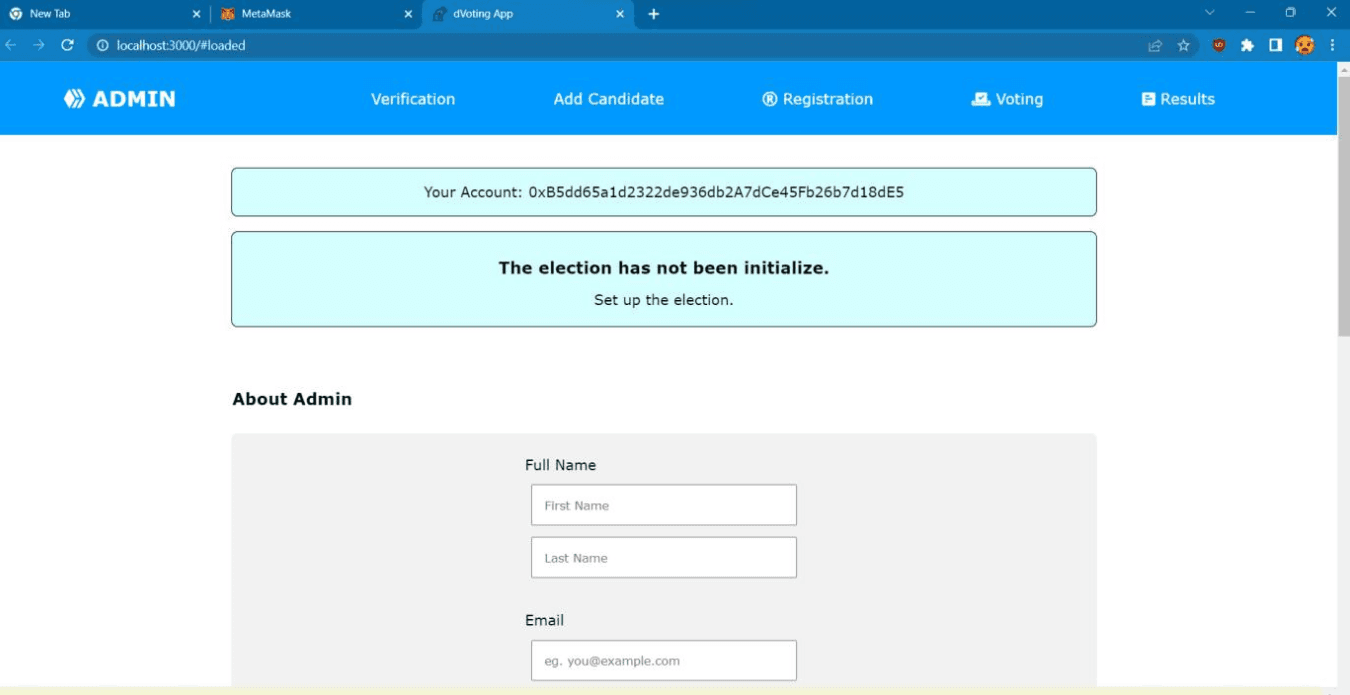Open the Voting page link

[x=1007, y=99]
